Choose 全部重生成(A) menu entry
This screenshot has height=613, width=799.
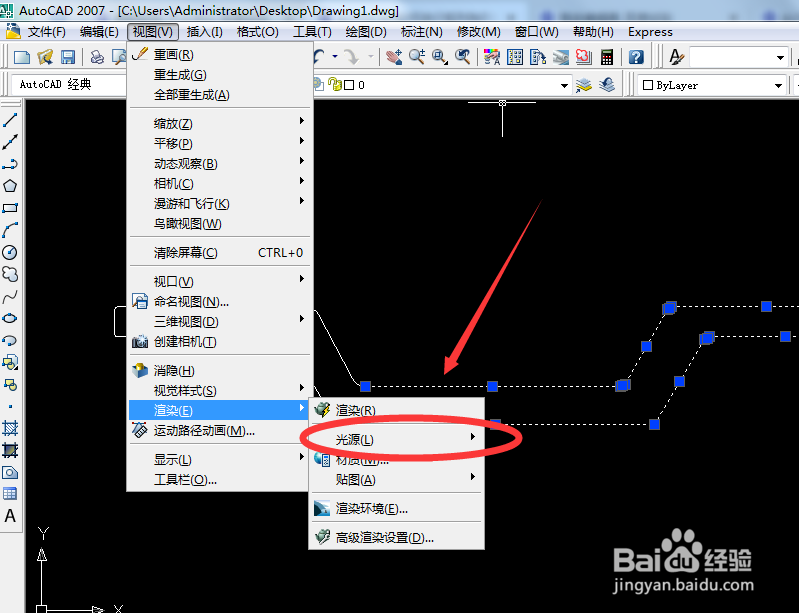[220, 95]
